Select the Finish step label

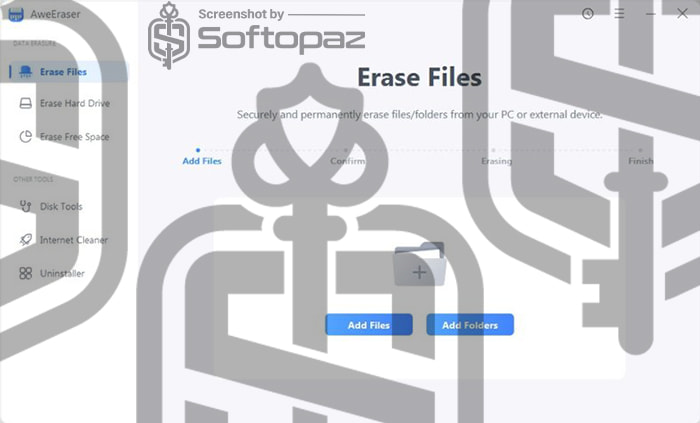(641, 161)
